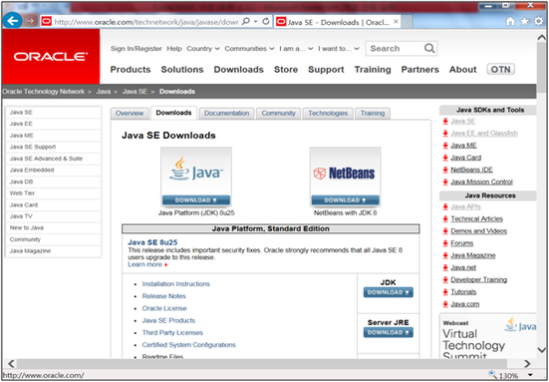Switch to the Technologies tab
The image size is (549, 382).
click(328, 113)
